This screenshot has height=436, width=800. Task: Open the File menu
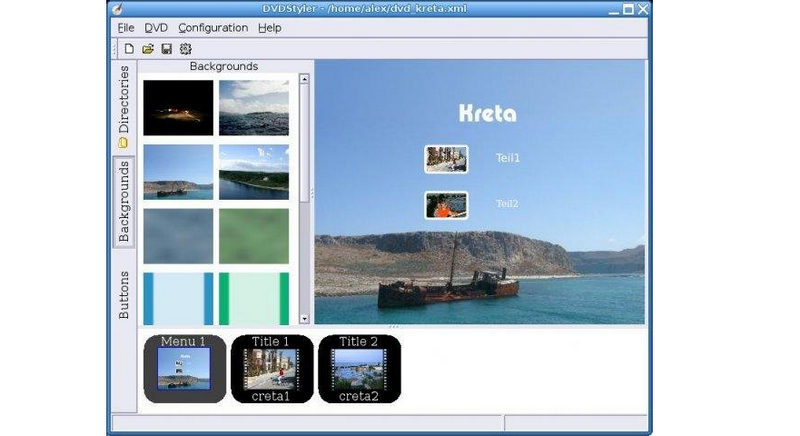[126, 28]
